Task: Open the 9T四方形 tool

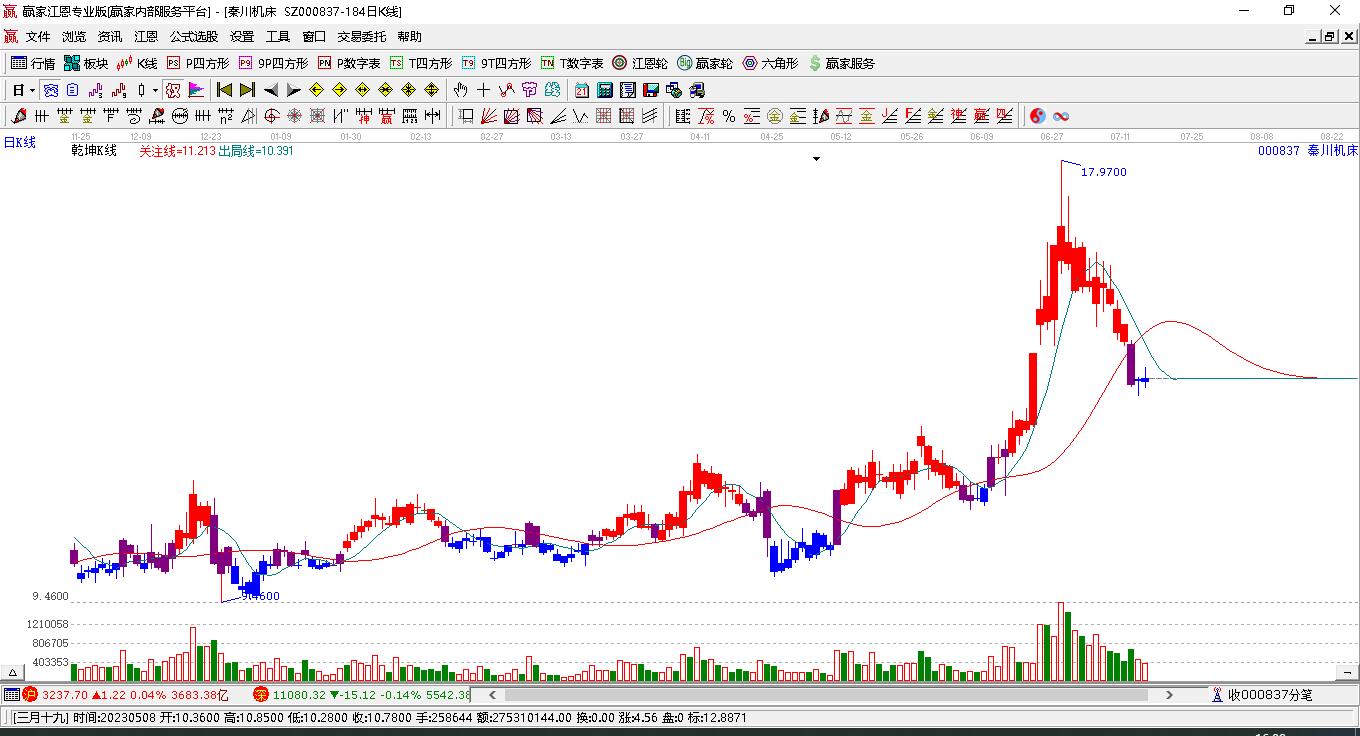Action: [x=497, y=63]
